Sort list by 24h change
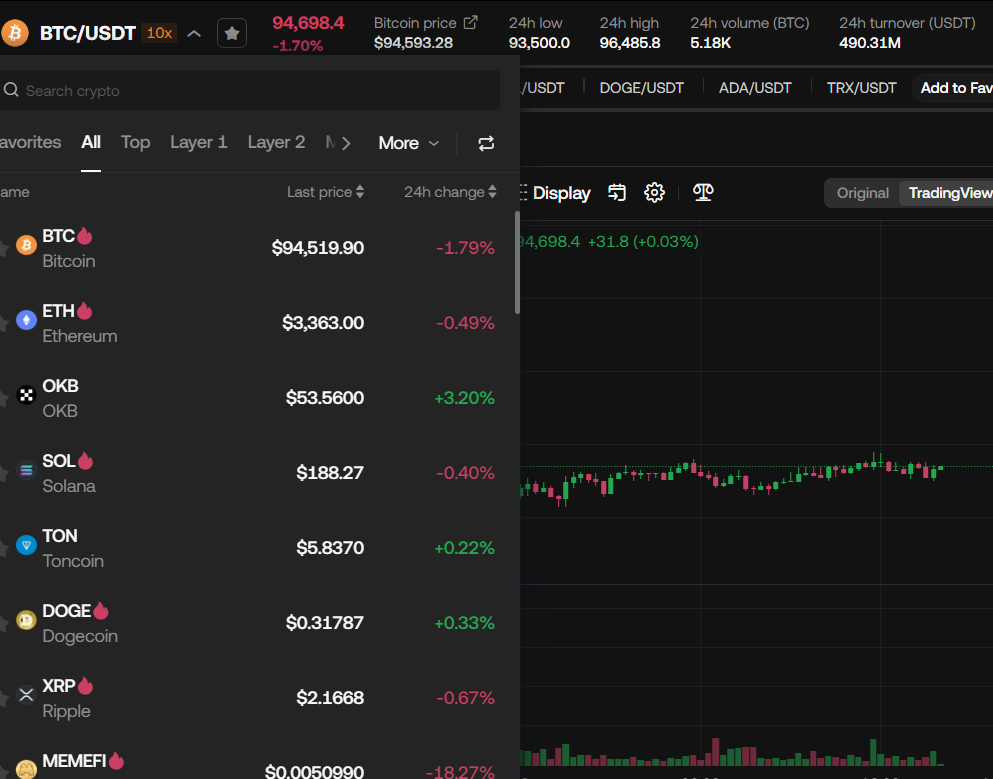Image resolution: width=993 pixels, height=779 pixels. pyautogui.click(x=450, y=192)
